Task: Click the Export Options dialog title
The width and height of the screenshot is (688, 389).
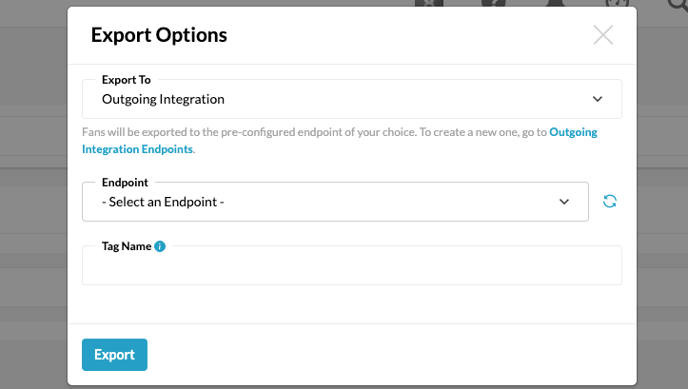Action: [x=159, y=35]
